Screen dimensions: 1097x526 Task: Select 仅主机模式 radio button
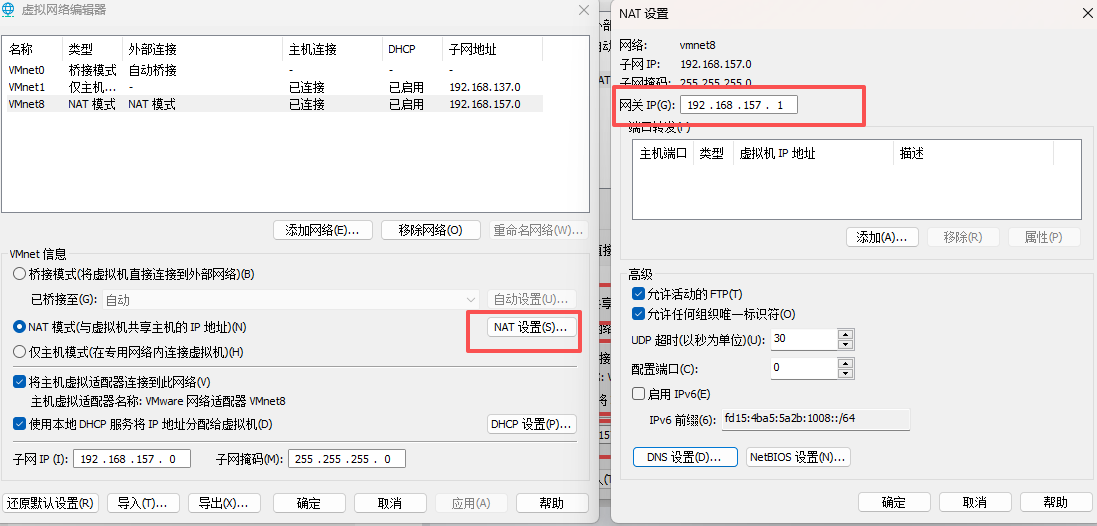(19, 352)
